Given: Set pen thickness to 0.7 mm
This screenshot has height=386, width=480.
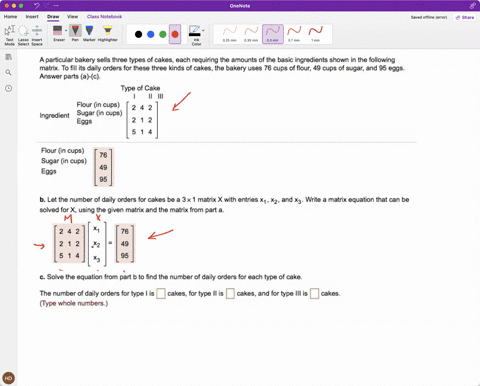Looking at the screenshot, I should 294,34.
